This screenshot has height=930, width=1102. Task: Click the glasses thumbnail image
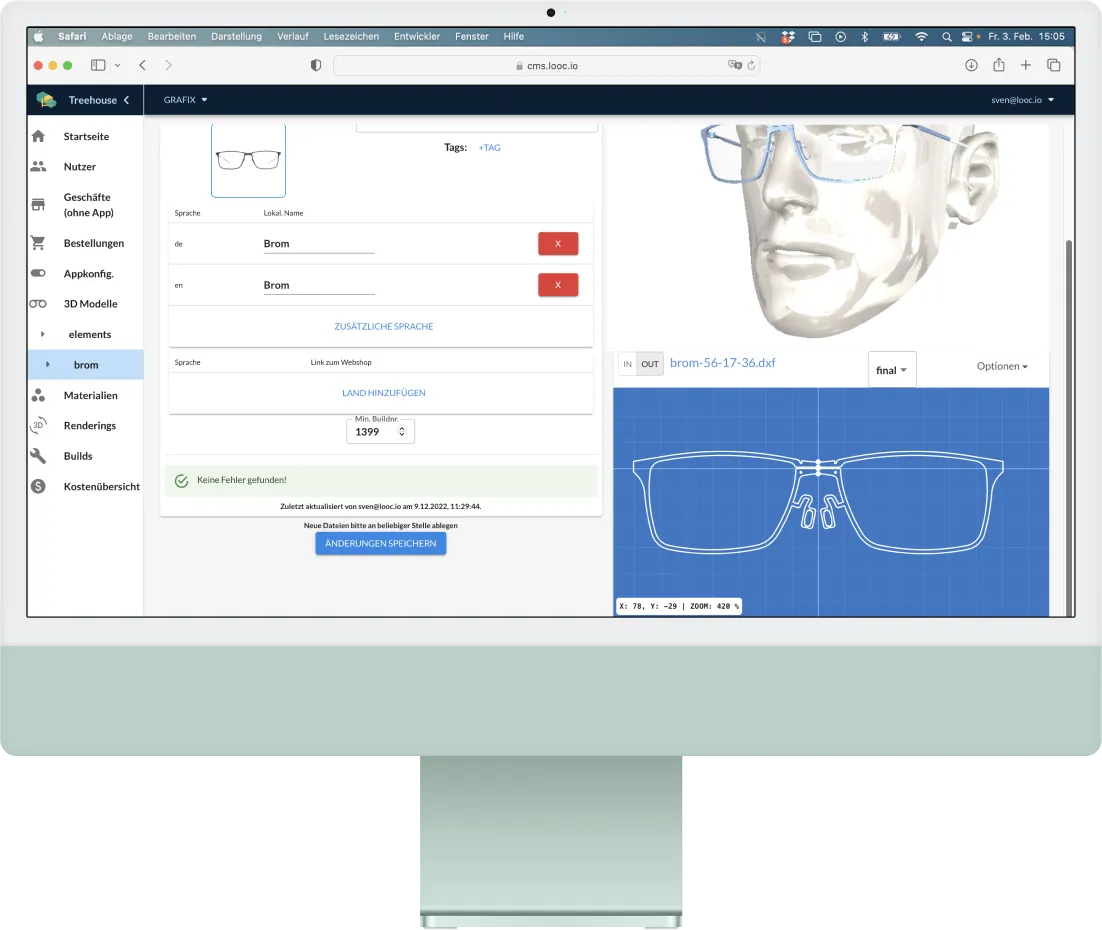248,160
